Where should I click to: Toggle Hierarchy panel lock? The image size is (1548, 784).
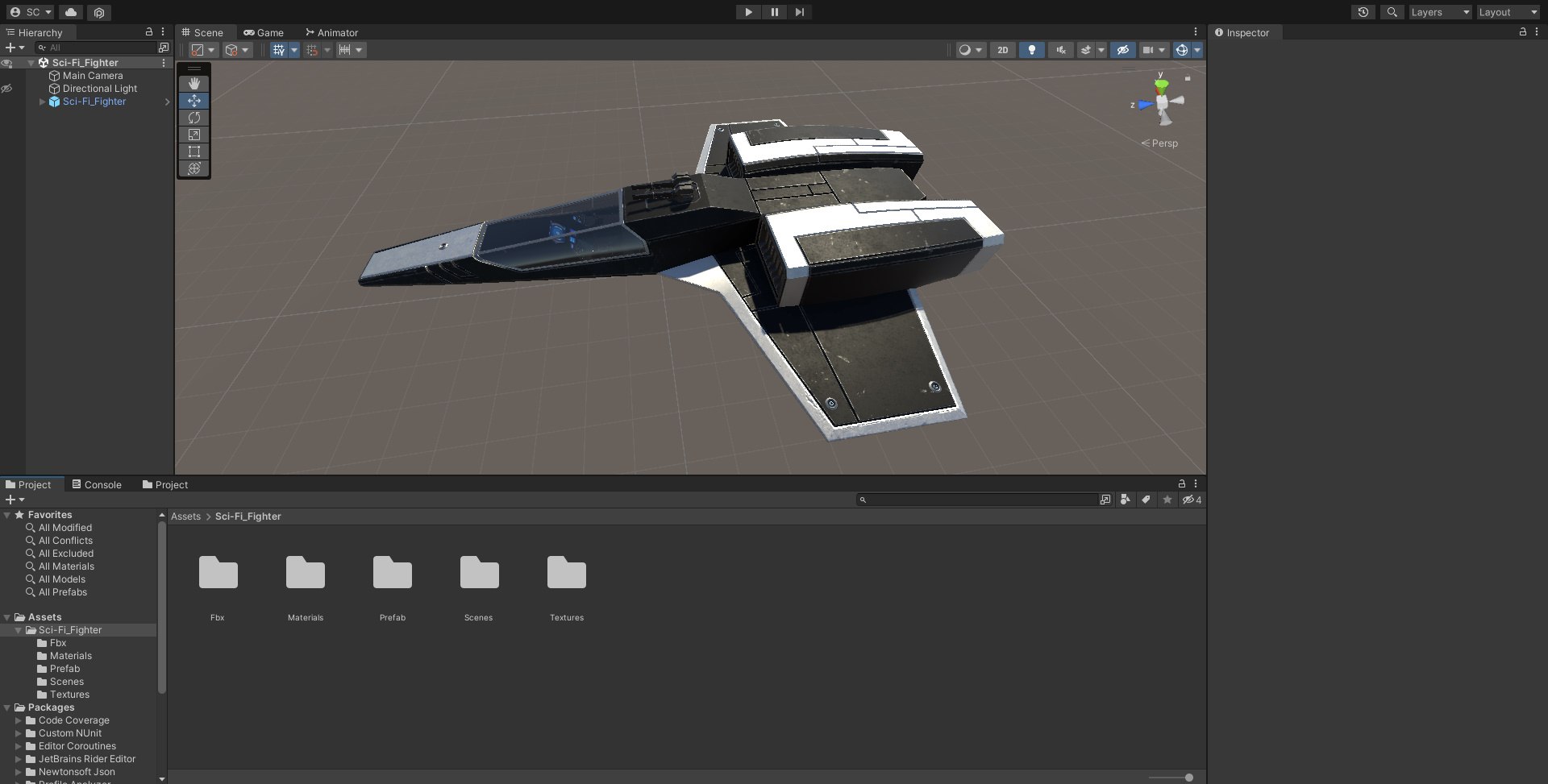[149, 32]
